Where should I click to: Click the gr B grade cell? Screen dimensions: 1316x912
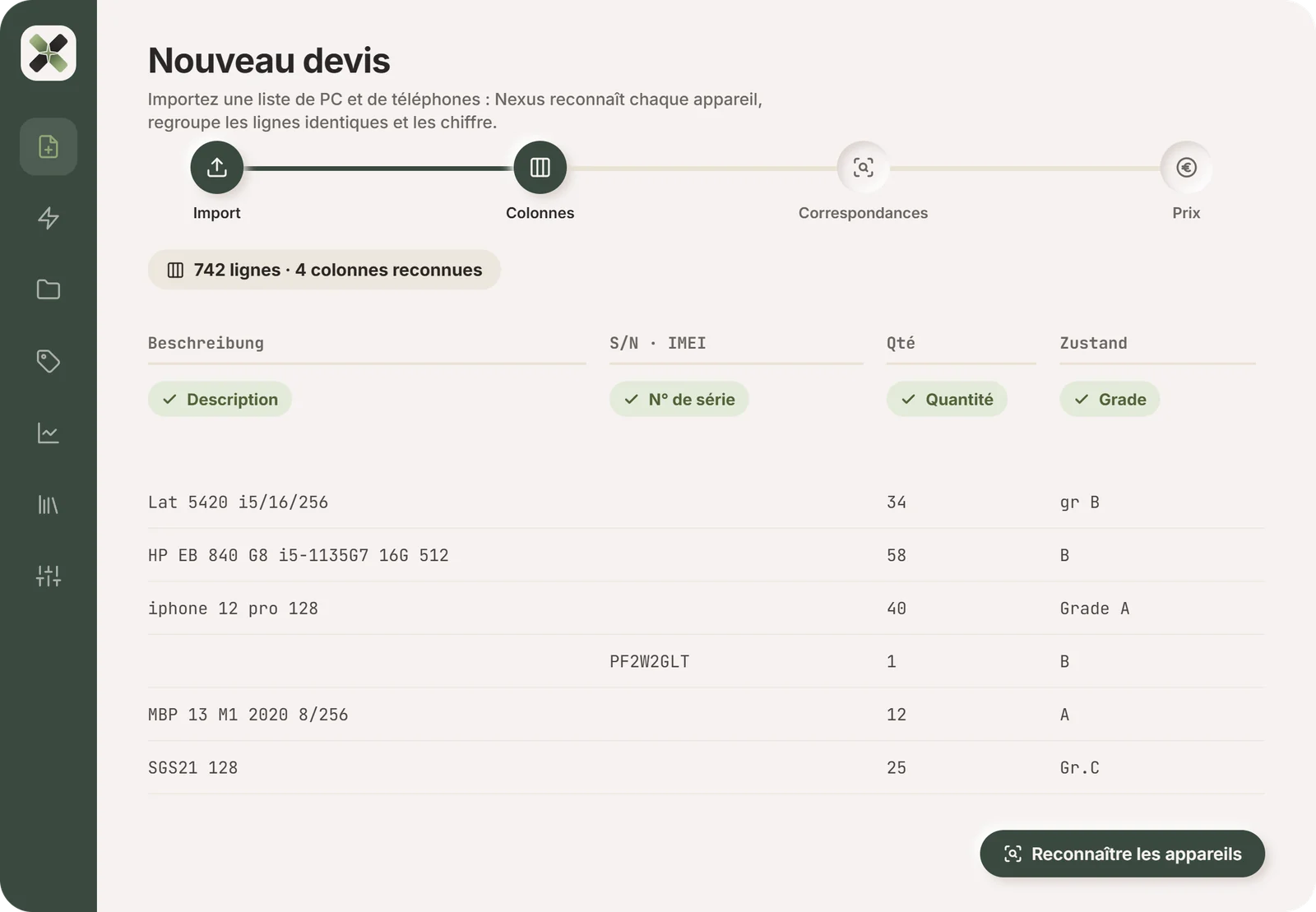point(1079,502)
